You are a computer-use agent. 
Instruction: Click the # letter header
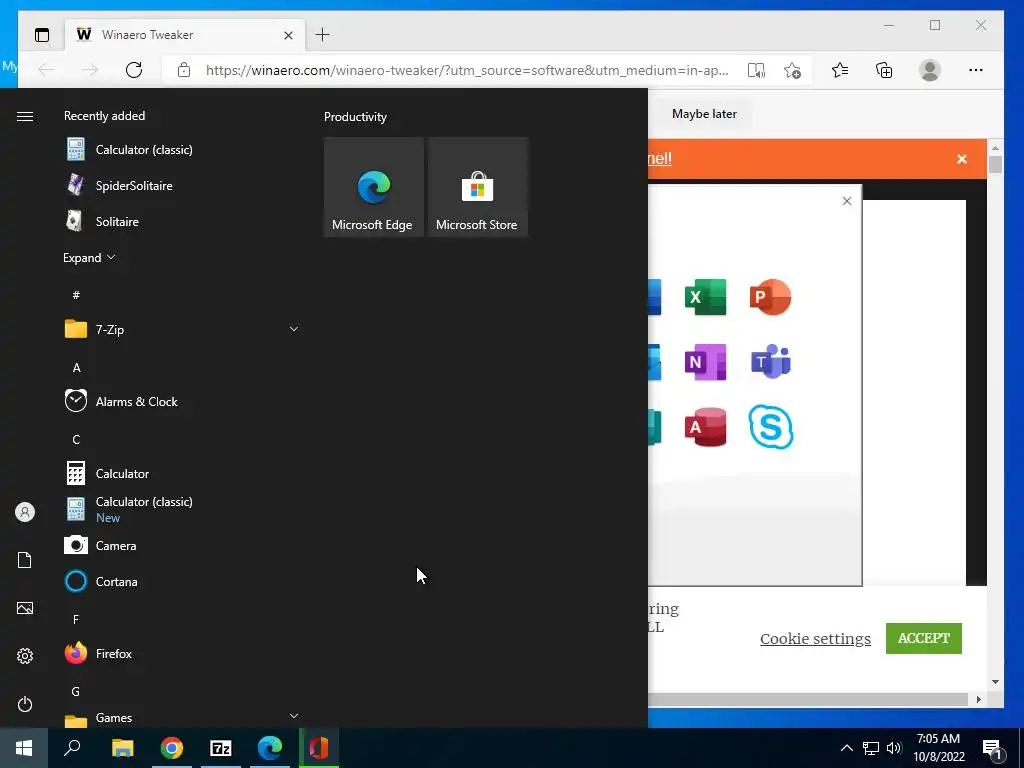point(76,295)
